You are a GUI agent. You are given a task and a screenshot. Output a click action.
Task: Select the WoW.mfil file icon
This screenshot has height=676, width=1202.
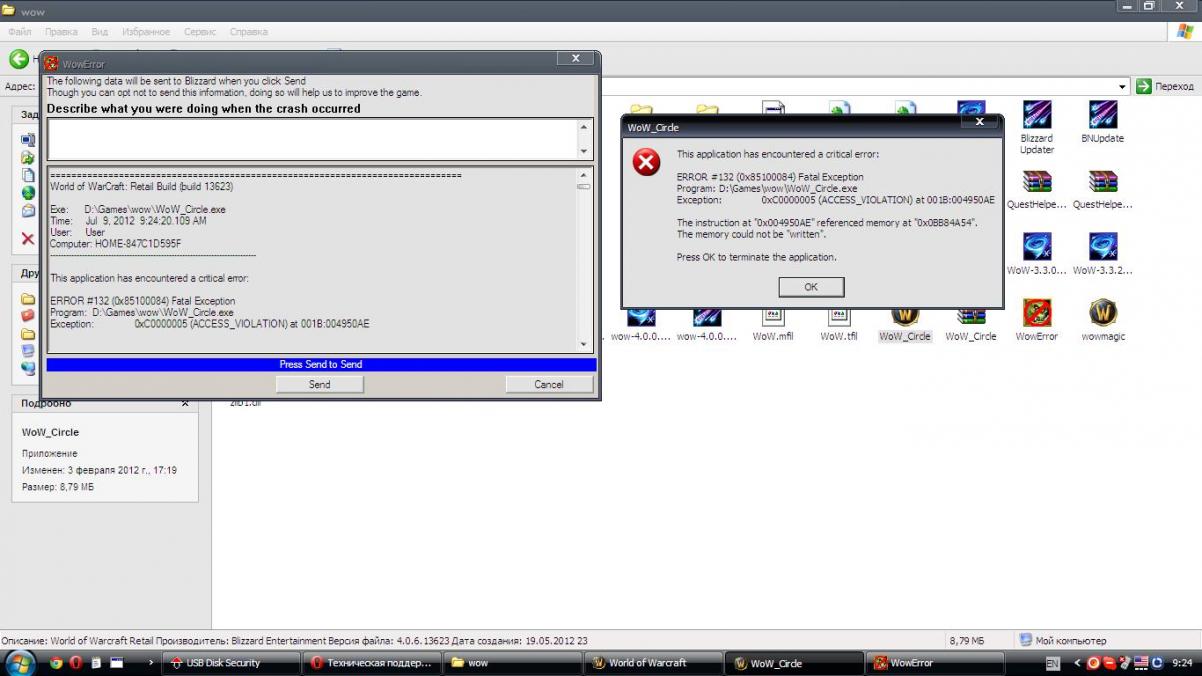pos(772,316)
